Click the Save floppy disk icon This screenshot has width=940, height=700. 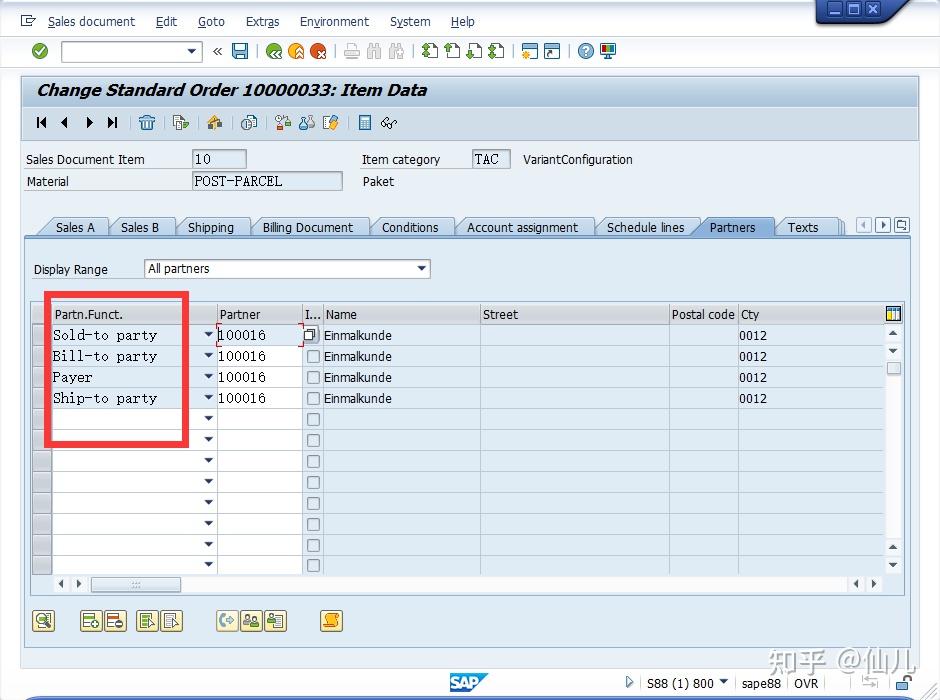240,51
